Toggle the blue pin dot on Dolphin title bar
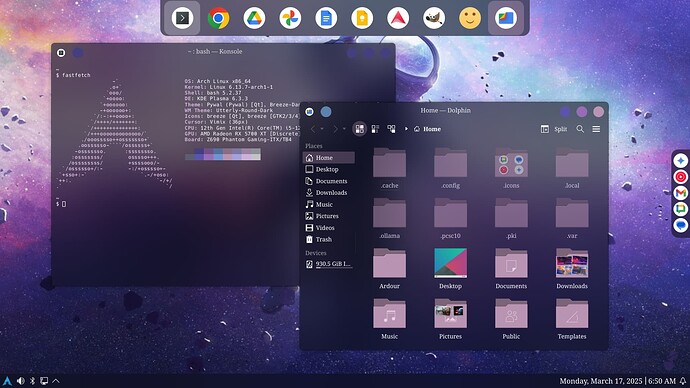 click(326, 112)
